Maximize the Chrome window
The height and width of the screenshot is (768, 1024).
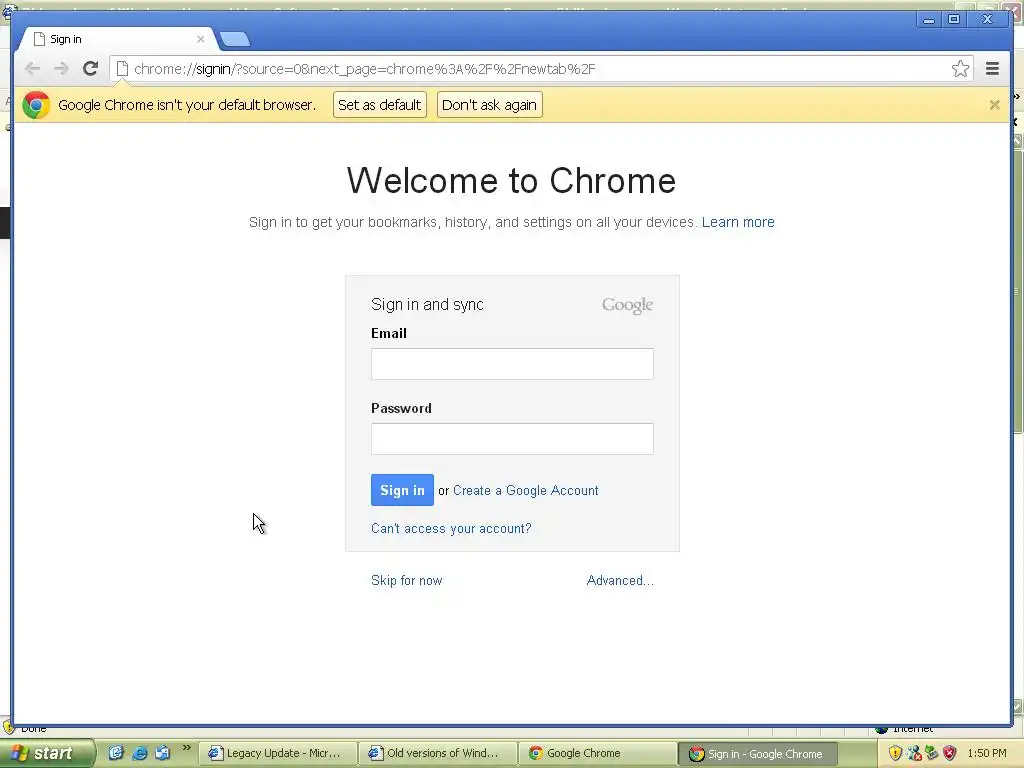953,20
